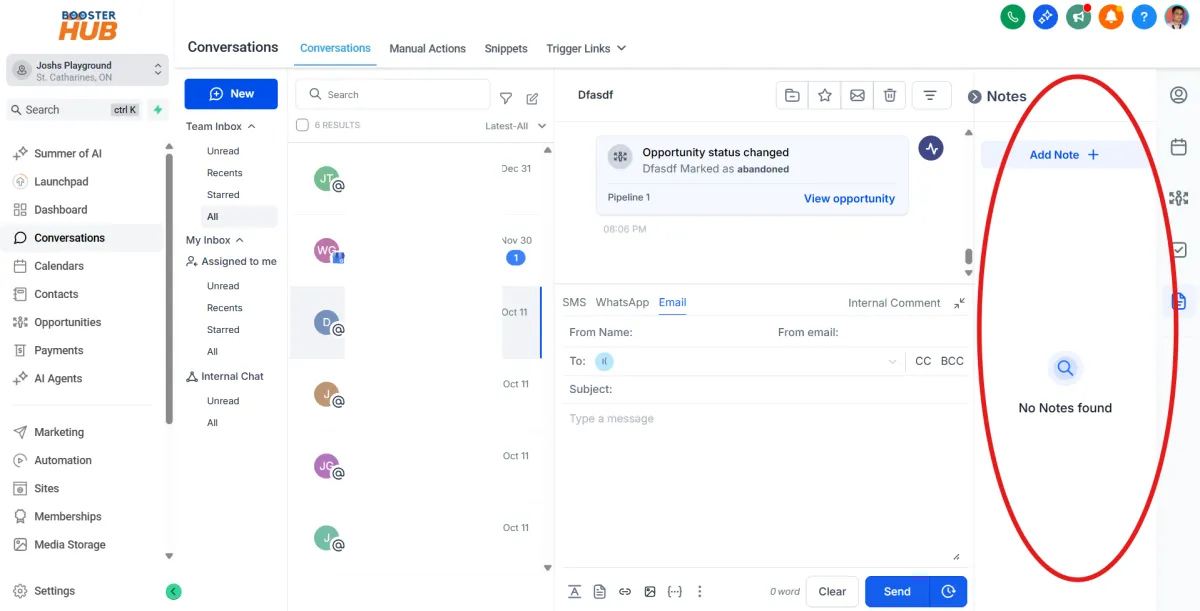Click the CC link
The image size is (1200, 611).
(923, 361)
